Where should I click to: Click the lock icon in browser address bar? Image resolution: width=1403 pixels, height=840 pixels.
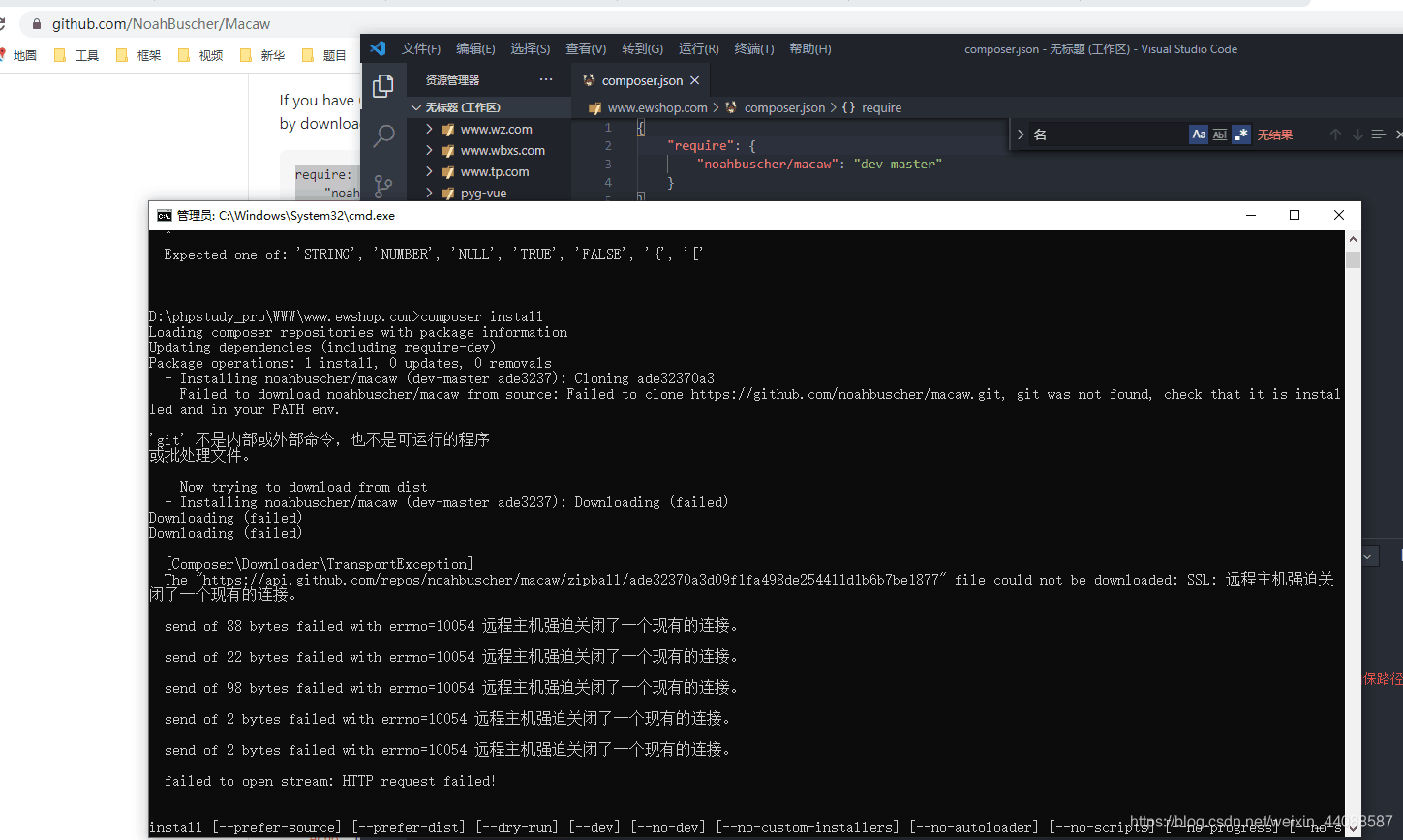tap(37, 23)
